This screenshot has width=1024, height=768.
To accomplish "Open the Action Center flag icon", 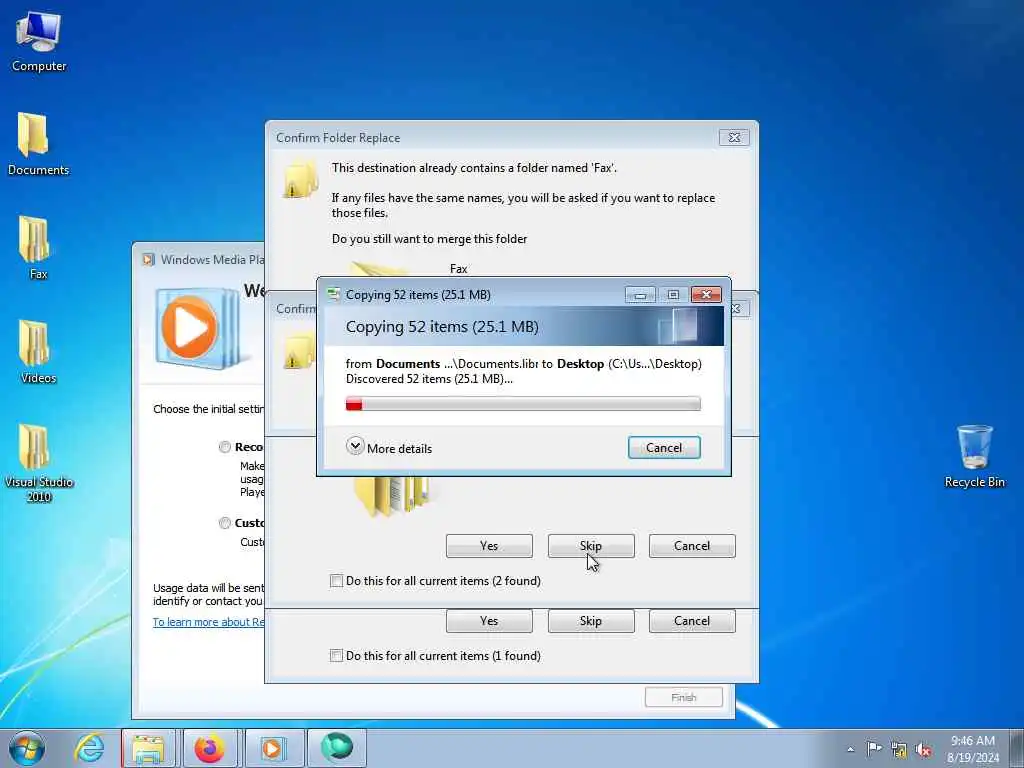I will (874, 749).
